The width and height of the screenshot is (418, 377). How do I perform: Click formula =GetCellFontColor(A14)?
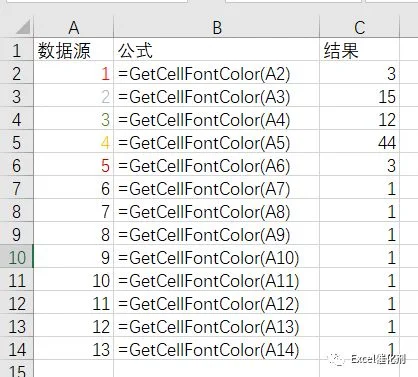pyautogui.click(x=217, y=348)
